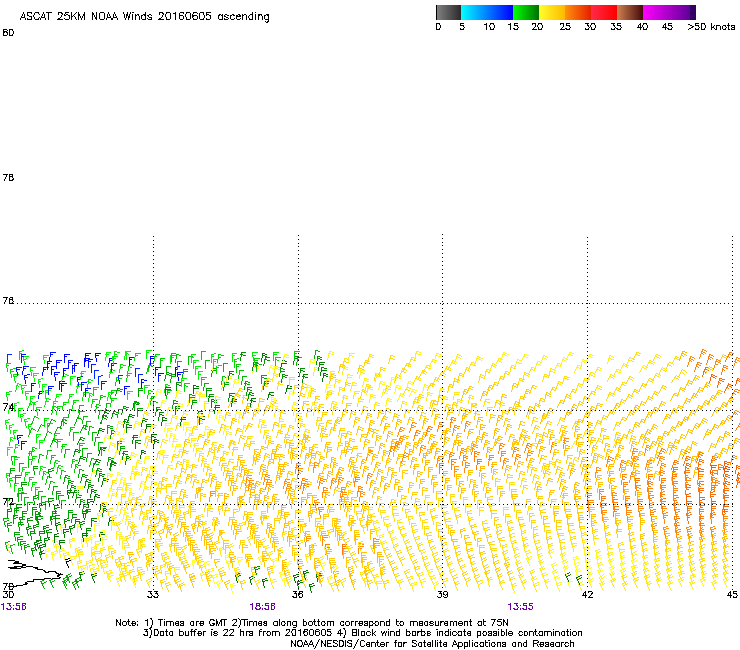Select the longitude axis label '36'
Image resolution: width=740 pixels, height=650 pixels.
pyautogui.click(x=297, y=594)
